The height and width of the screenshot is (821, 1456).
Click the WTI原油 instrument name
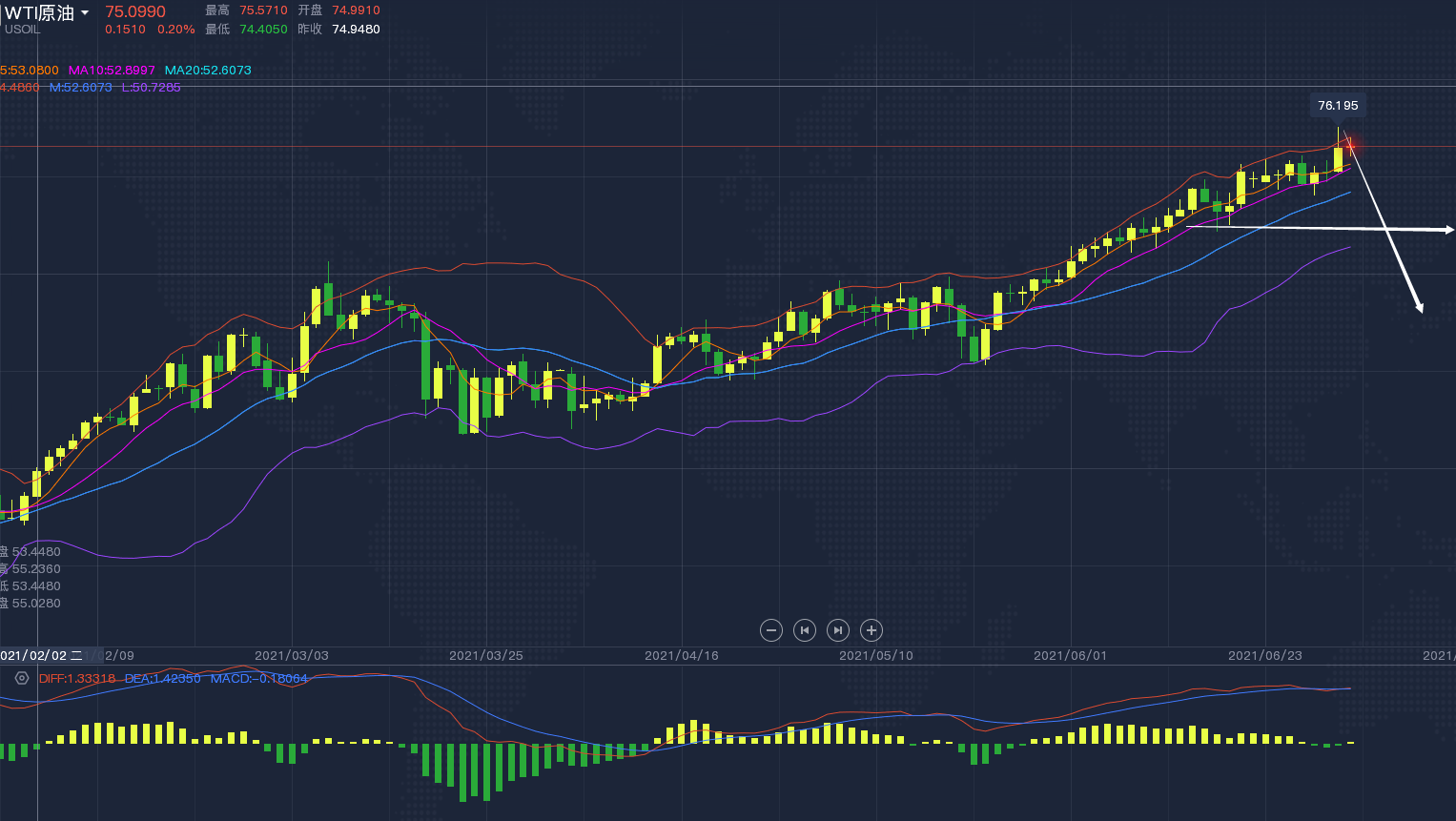[x=39, y=12]
